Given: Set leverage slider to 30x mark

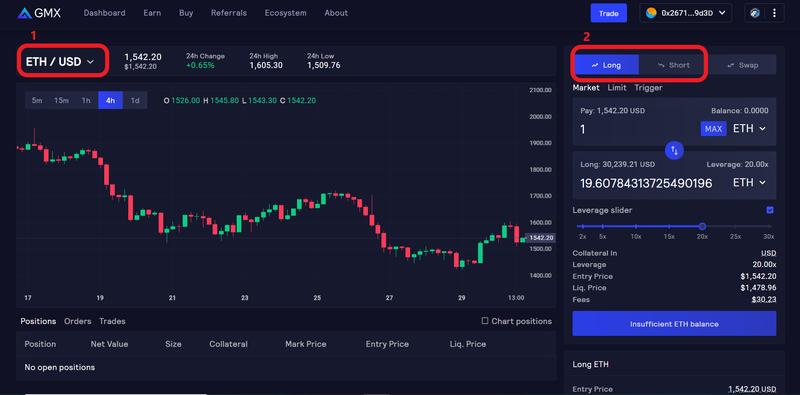Looking at the screenshot, I should click(x=769, y=226).
